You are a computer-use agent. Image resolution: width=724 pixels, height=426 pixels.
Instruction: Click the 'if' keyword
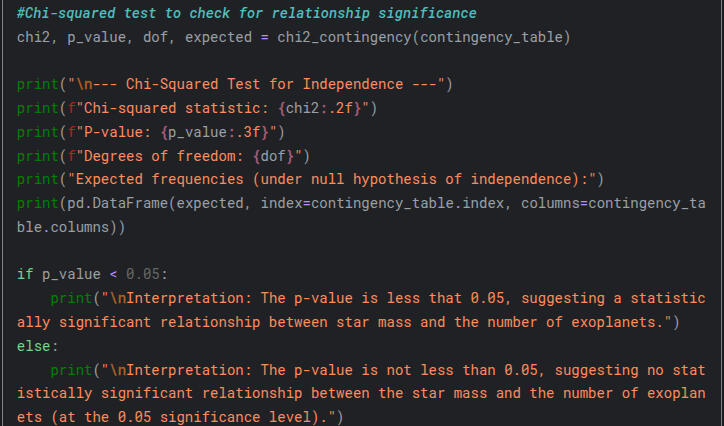click(25, 274)
